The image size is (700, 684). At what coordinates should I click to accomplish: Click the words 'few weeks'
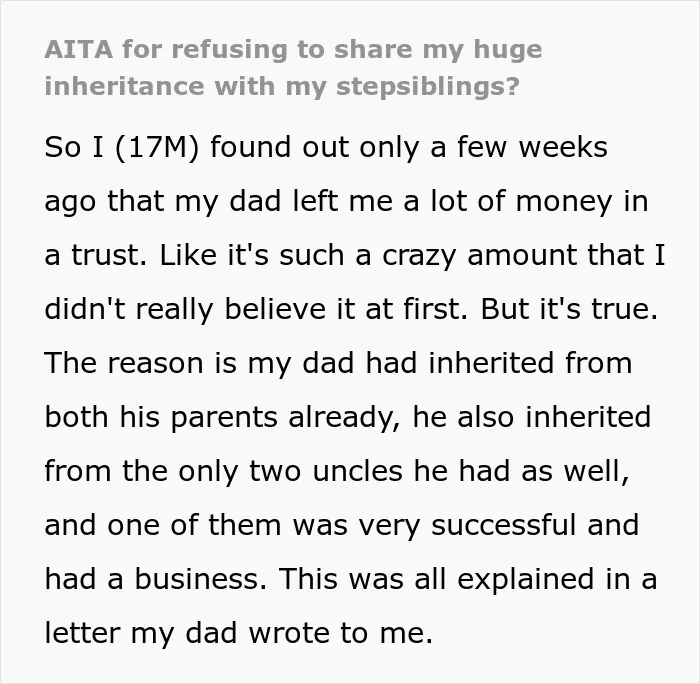click(532, 147)
